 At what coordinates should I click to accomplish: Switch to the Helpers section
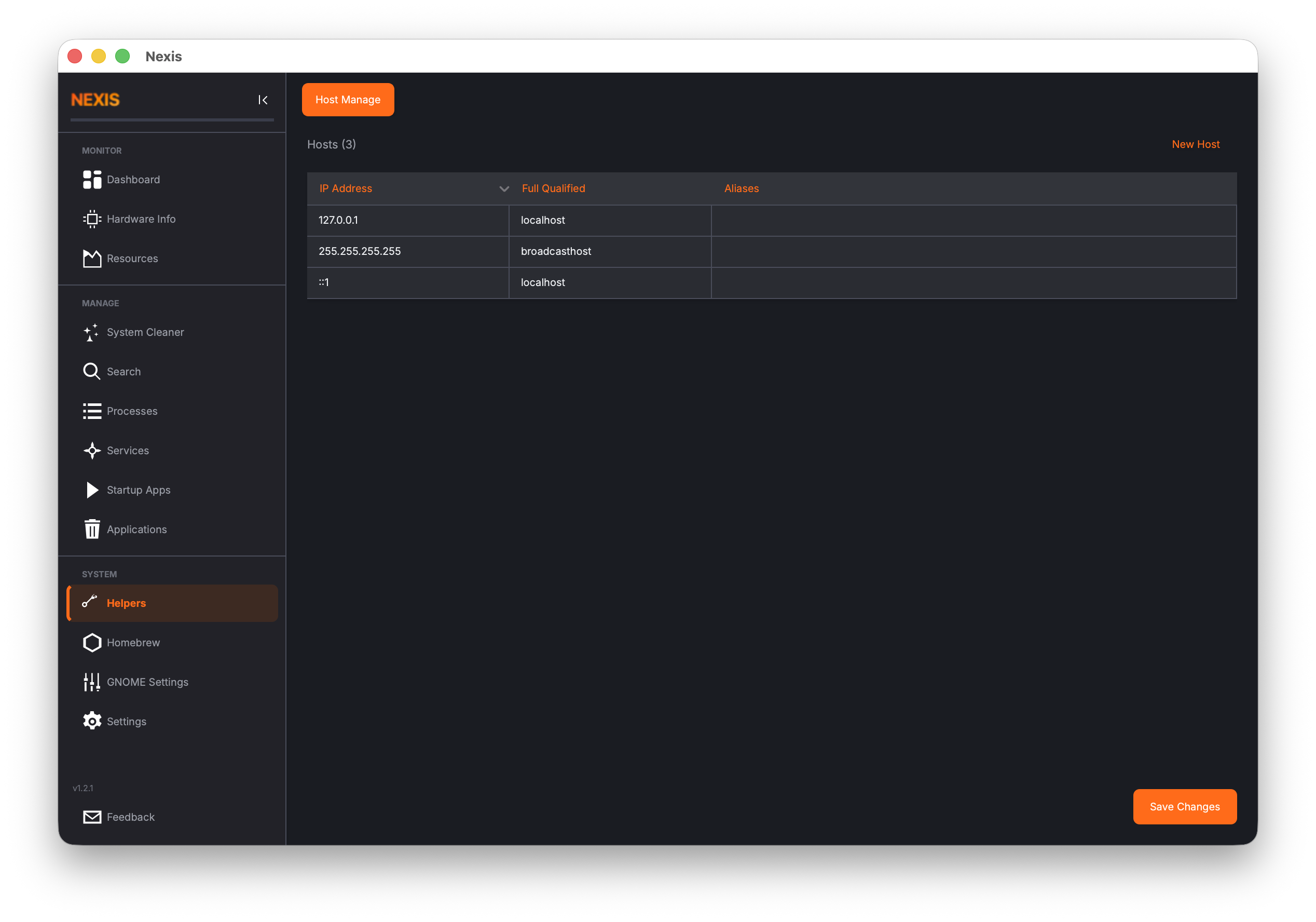(126, 603)
